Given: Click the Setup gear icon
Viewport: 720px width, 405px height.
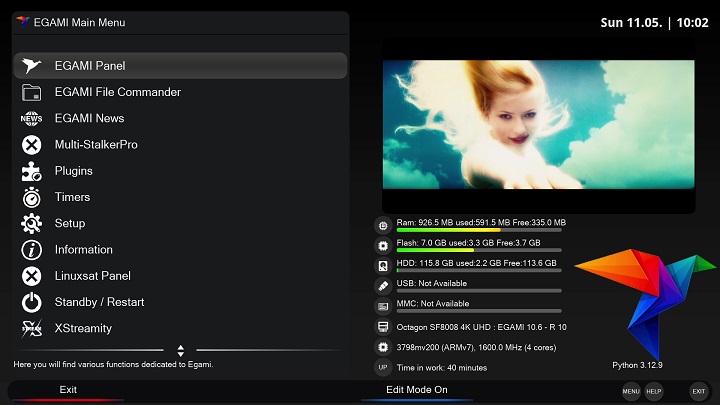Looking at the screenshot, I should coord(31,224).
